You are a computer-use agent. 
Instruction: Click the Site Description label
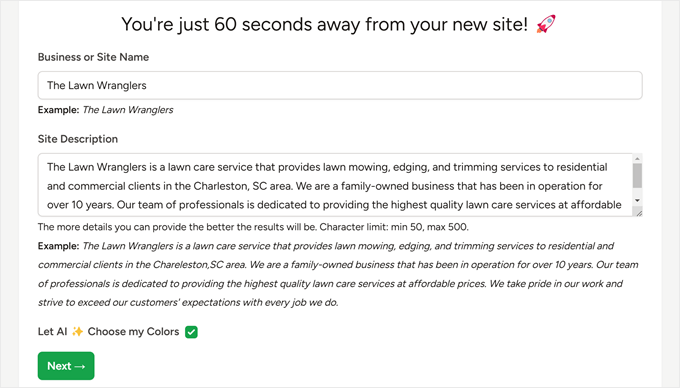[78, 139]
